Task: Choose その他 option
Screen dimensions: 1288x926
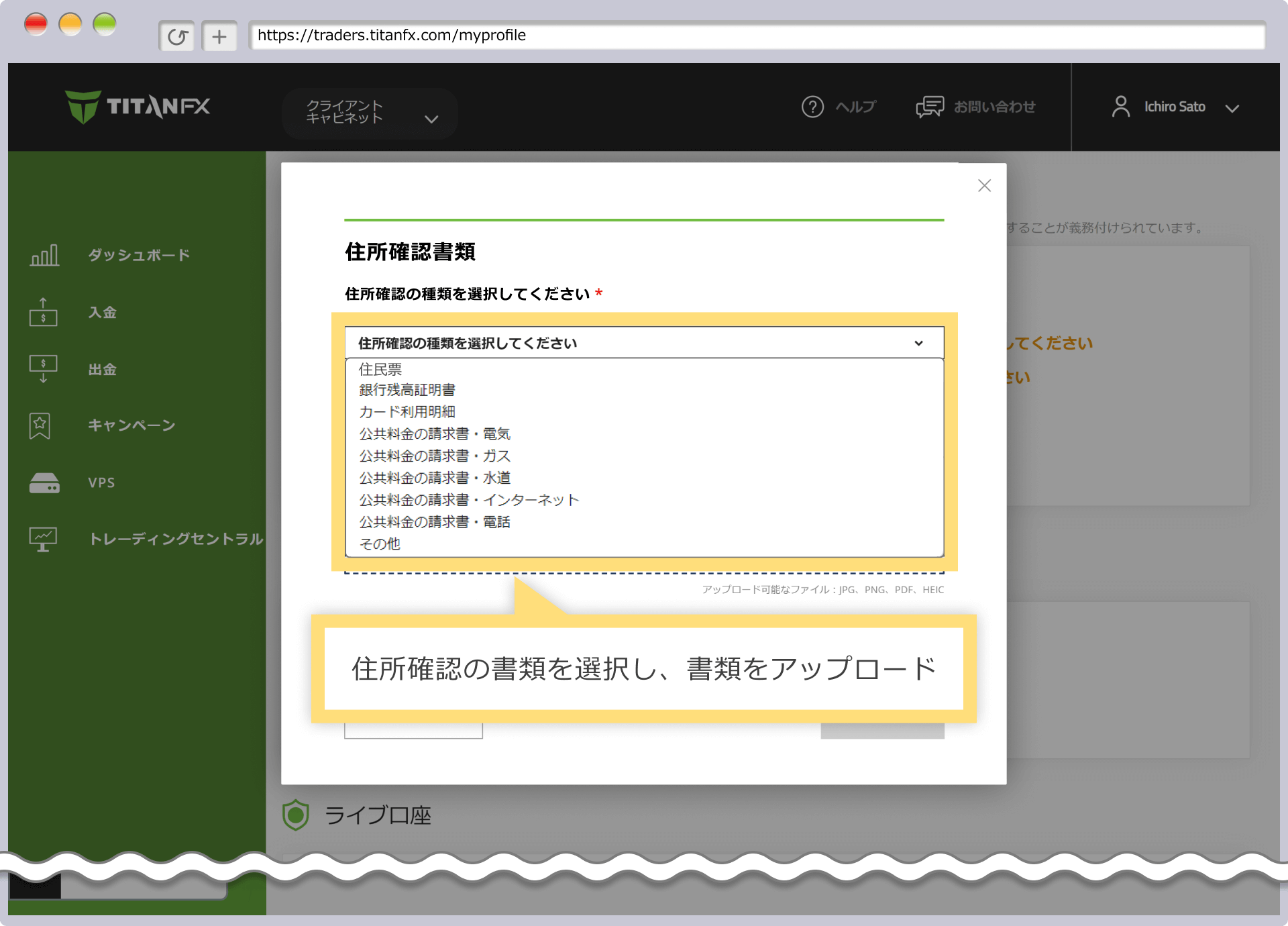Action: (644, 544)
